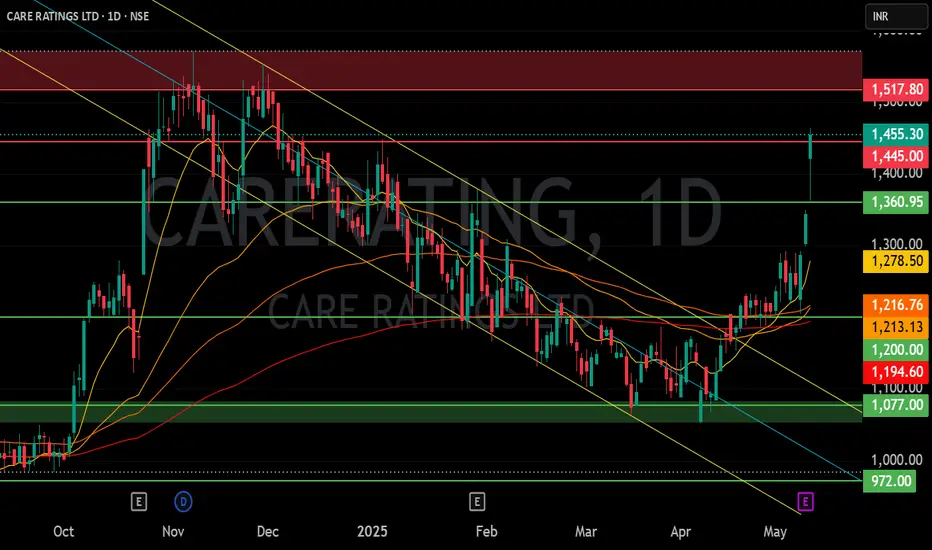
Task: Click the Oct label on time axis
Action: point(64,531)
